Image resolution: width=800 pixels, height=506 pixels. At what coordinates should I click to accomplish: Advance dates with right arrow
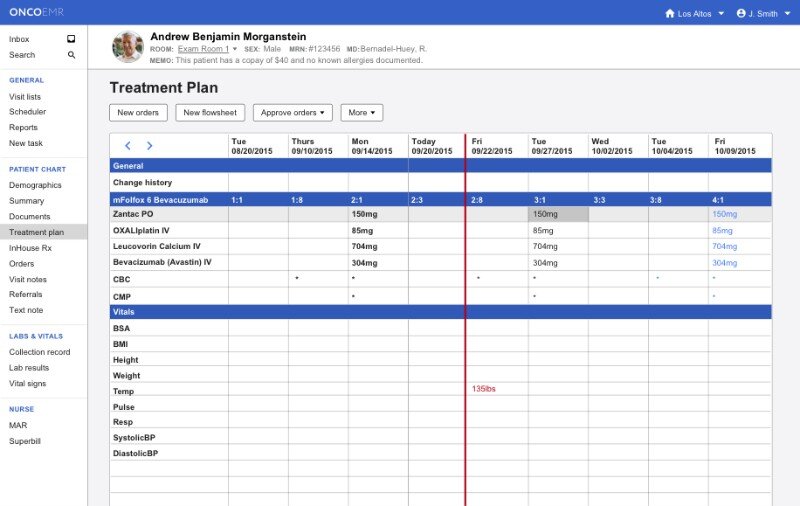pyautogui.click(x=150, y=146)
